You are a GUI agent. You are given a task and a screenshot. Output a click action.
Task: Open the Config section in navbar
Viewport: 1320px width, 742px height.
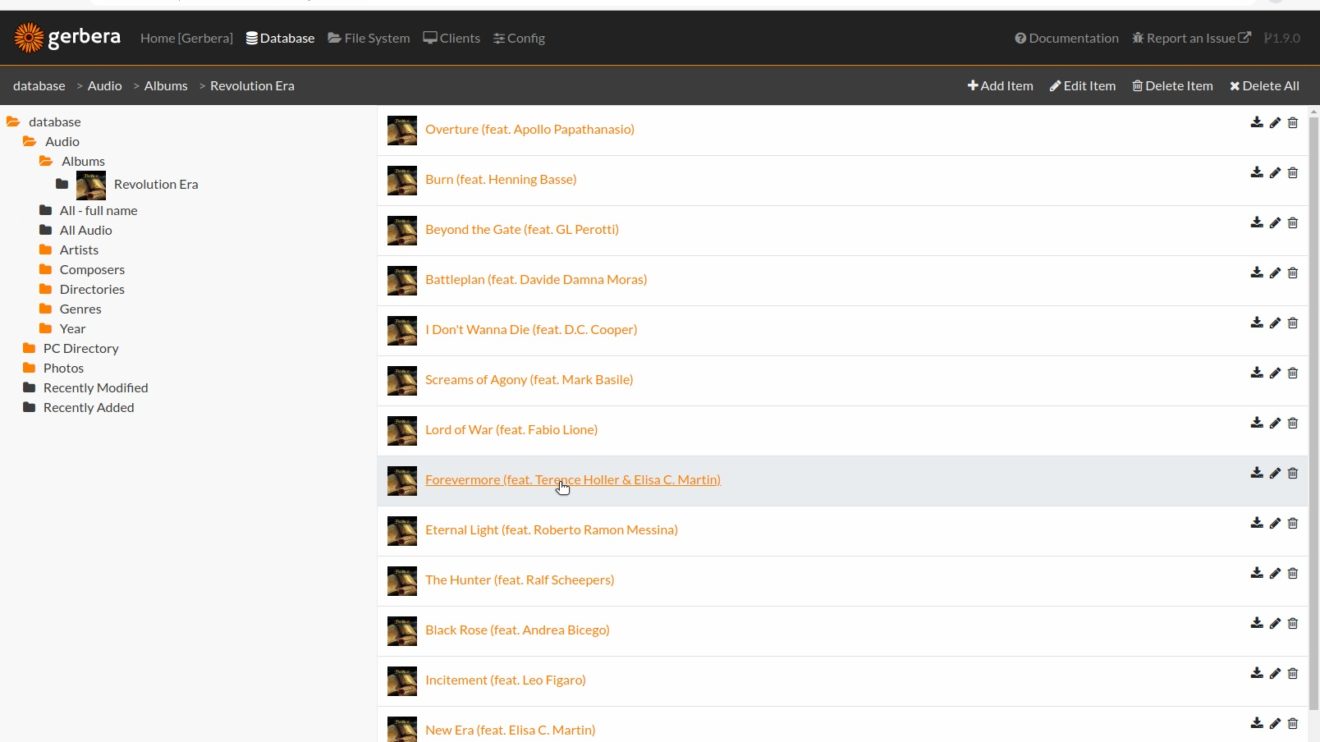[x=519, y=38]
